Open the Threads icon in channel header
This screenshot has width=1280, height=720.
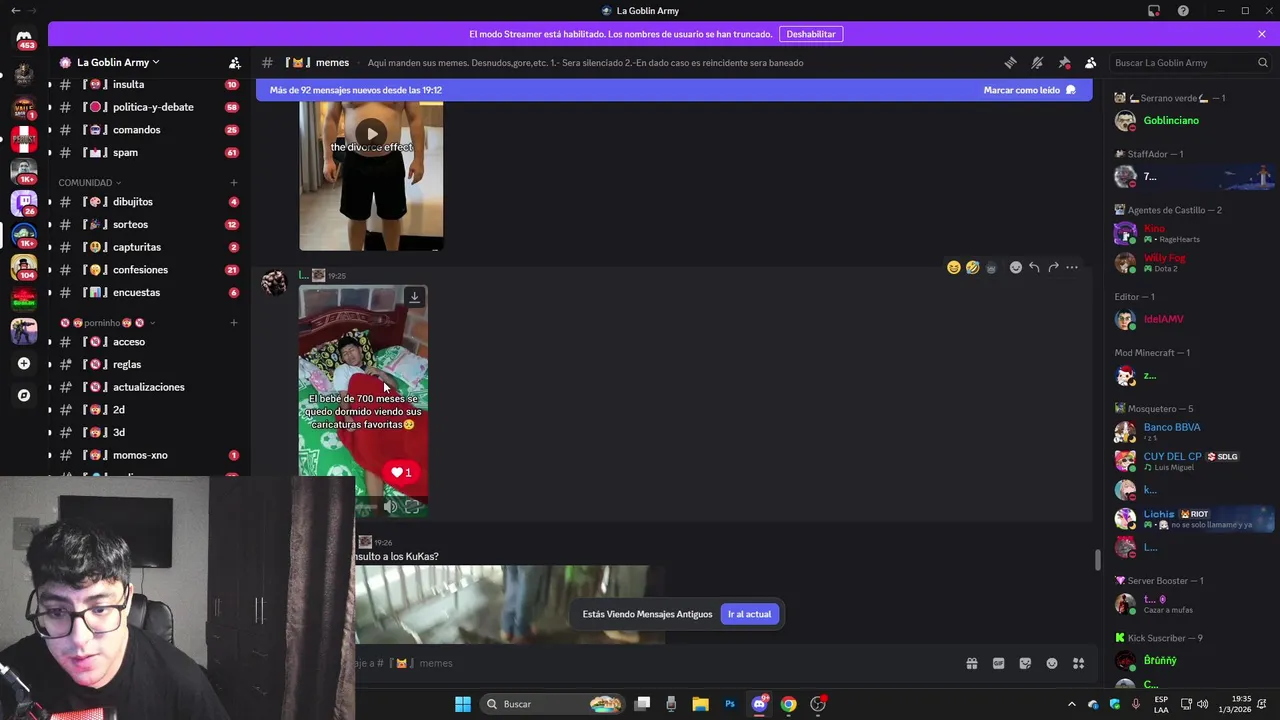(x=1010, y=62)
